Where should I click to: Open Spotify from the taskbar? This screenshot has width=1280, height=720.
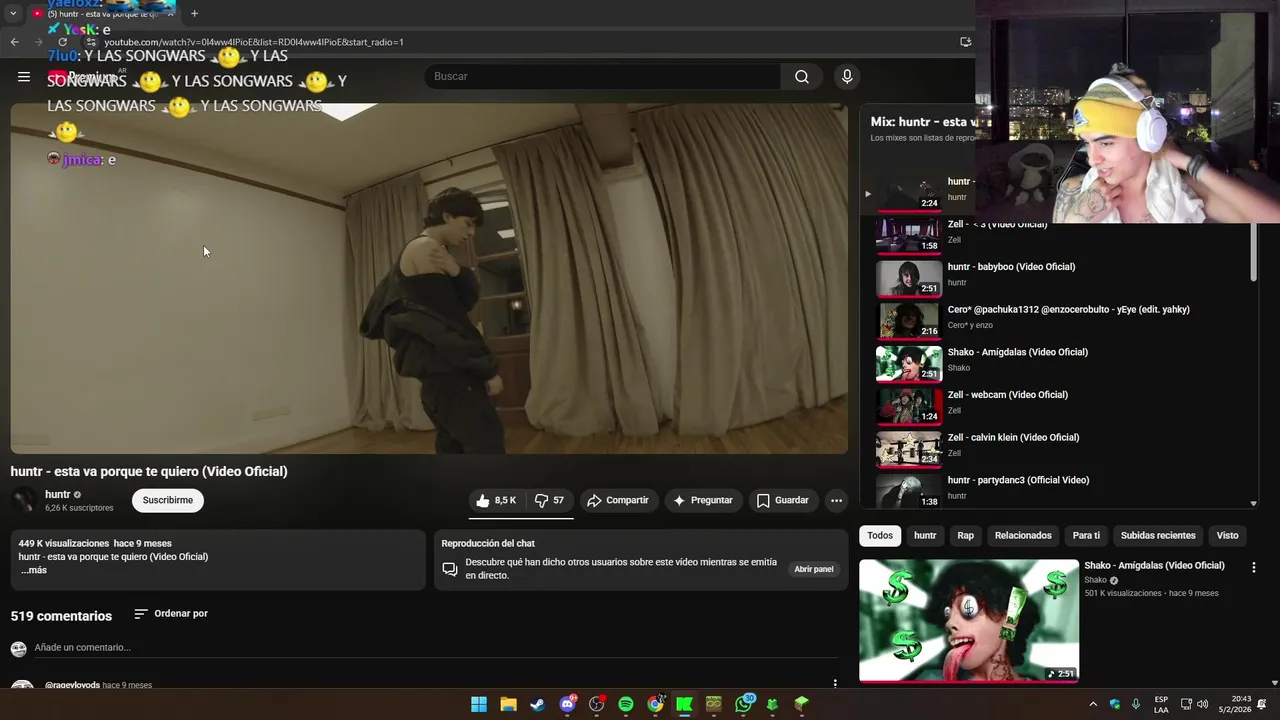tap(626, 704)
